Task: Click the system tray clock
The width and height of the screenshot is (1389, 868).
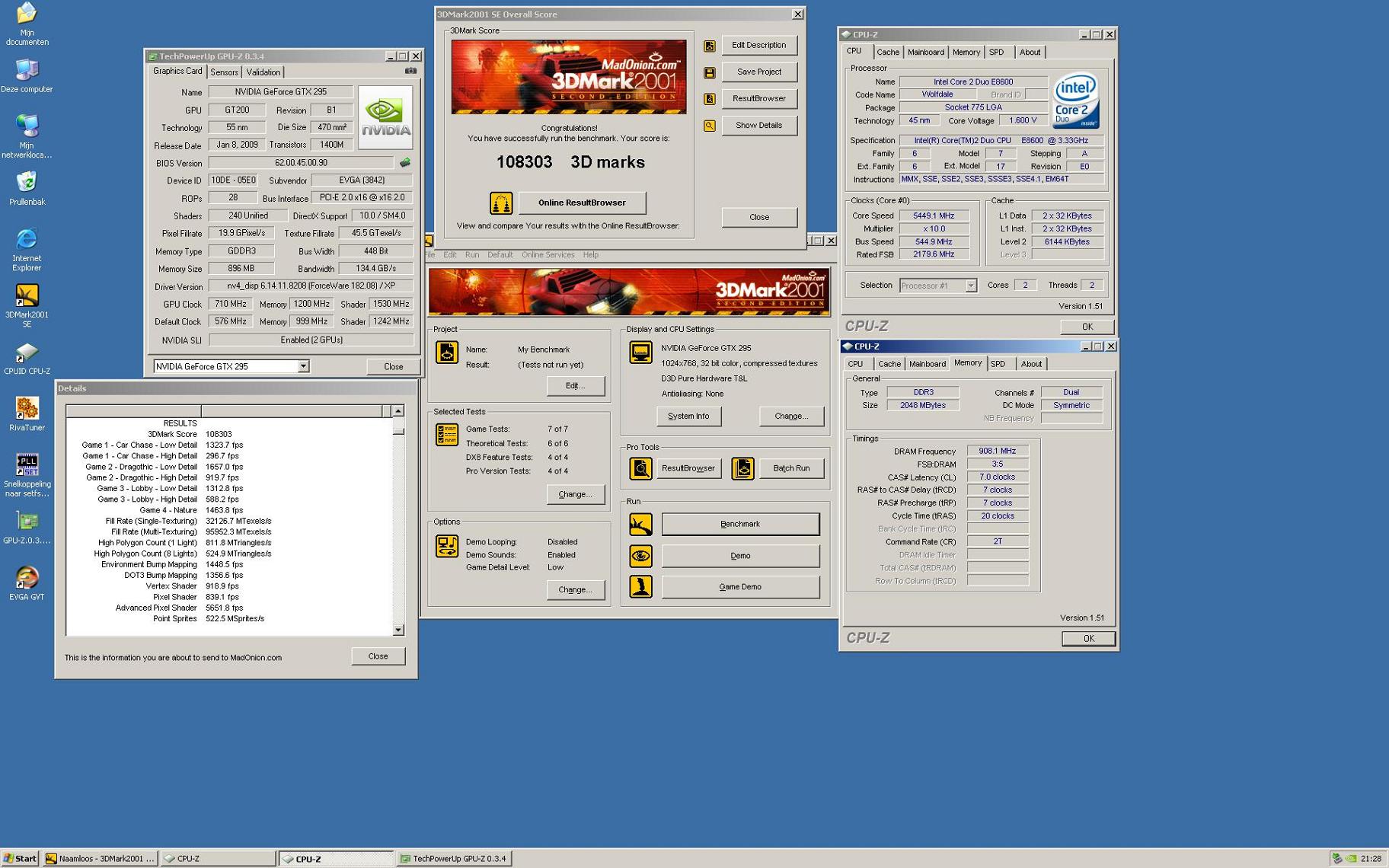Action: coord(1371,859)
